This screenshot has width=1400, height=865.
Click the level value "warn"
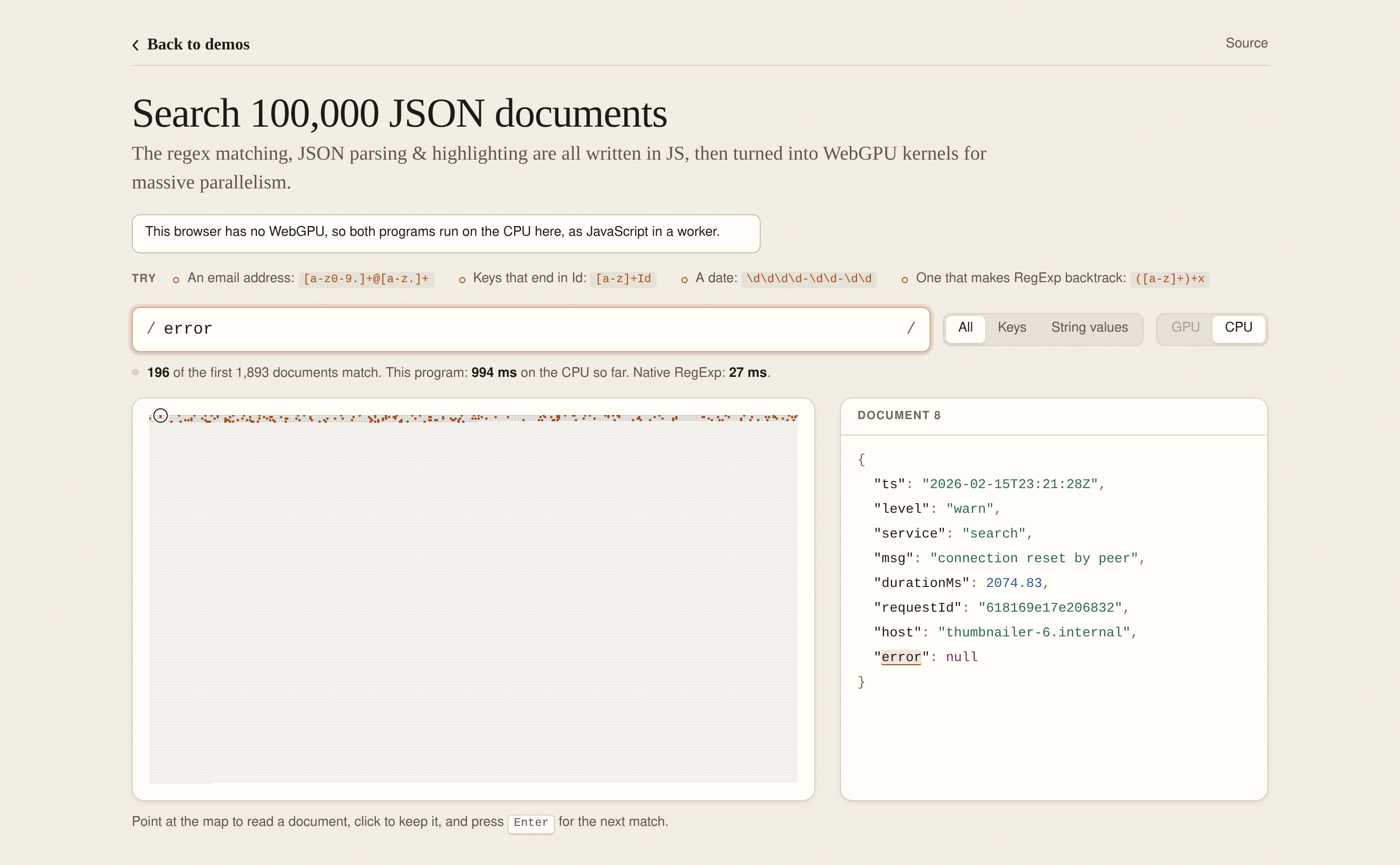click(969, 509)
